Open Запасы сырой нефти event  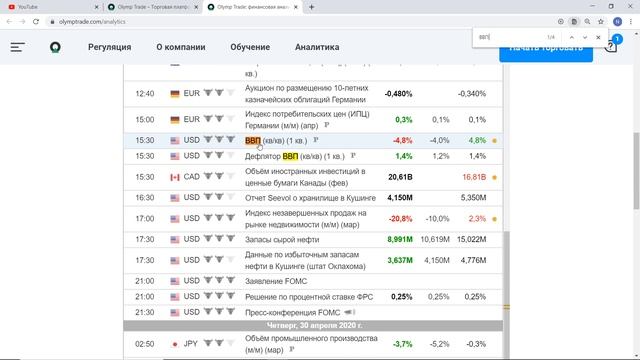(x=282, y=240)
